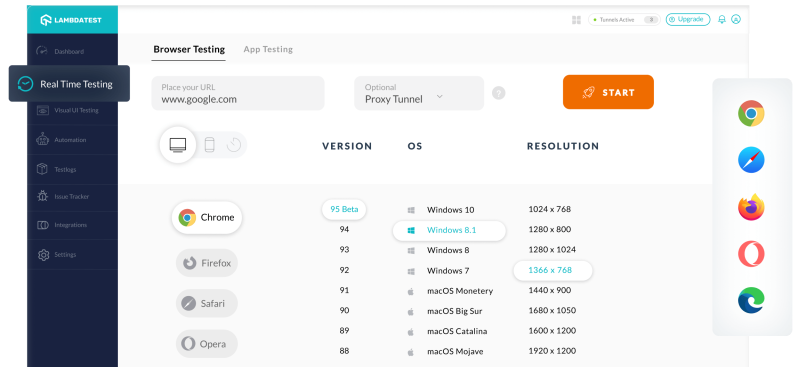
Task: Choose version 93
Action: tap(344, 250)
